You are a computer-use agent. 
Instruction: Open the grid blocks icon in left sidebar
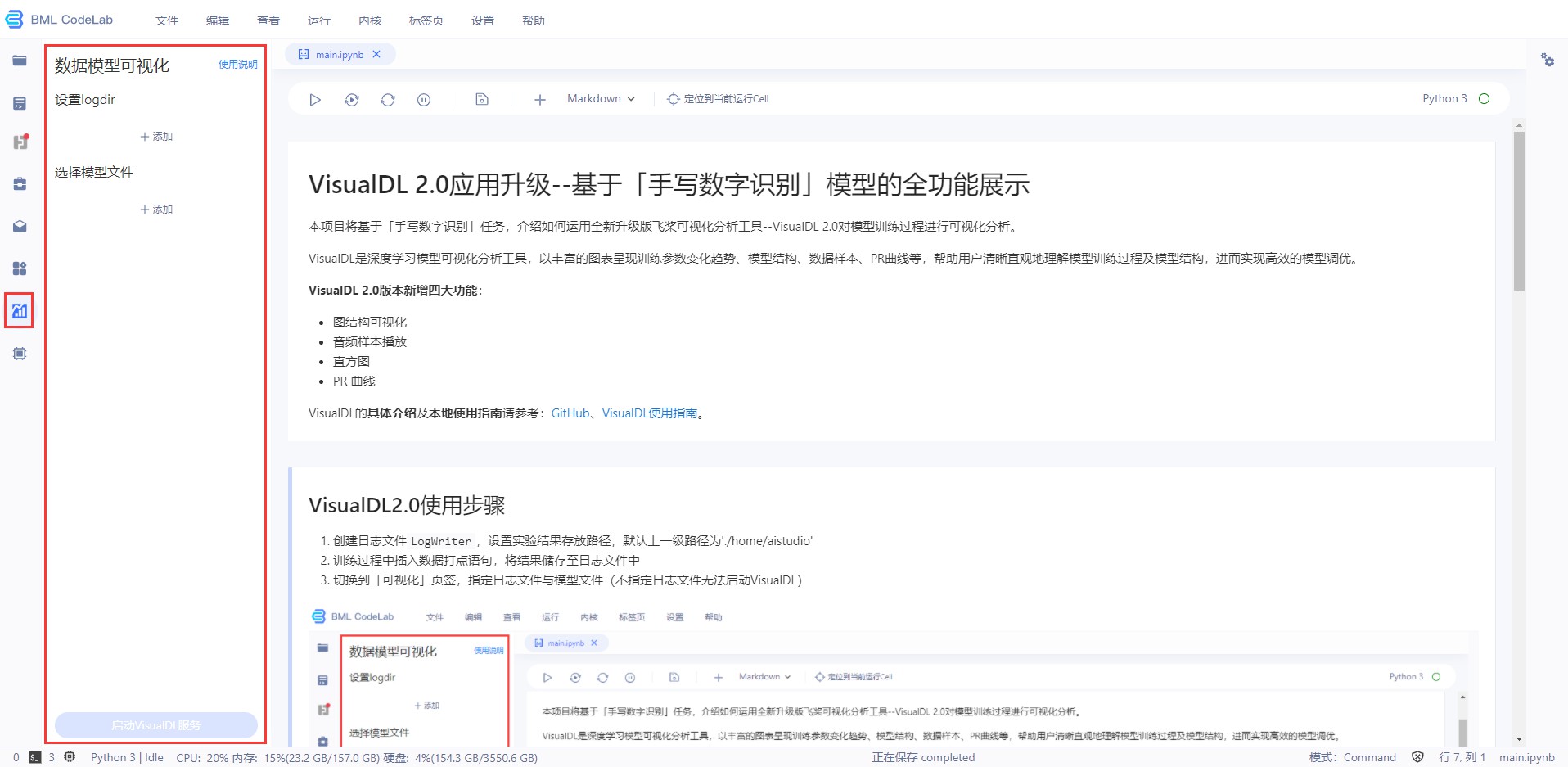click(x=20, y=268)
